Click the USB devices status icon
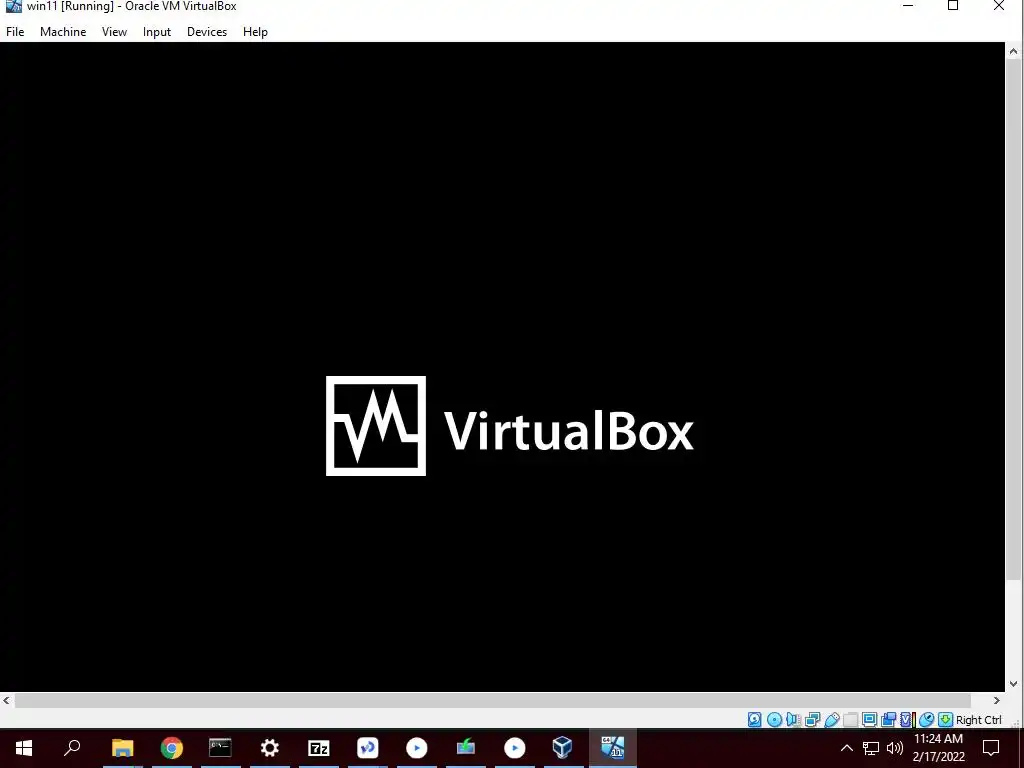This screenshot has width=1024, height=768. point(831,720)
